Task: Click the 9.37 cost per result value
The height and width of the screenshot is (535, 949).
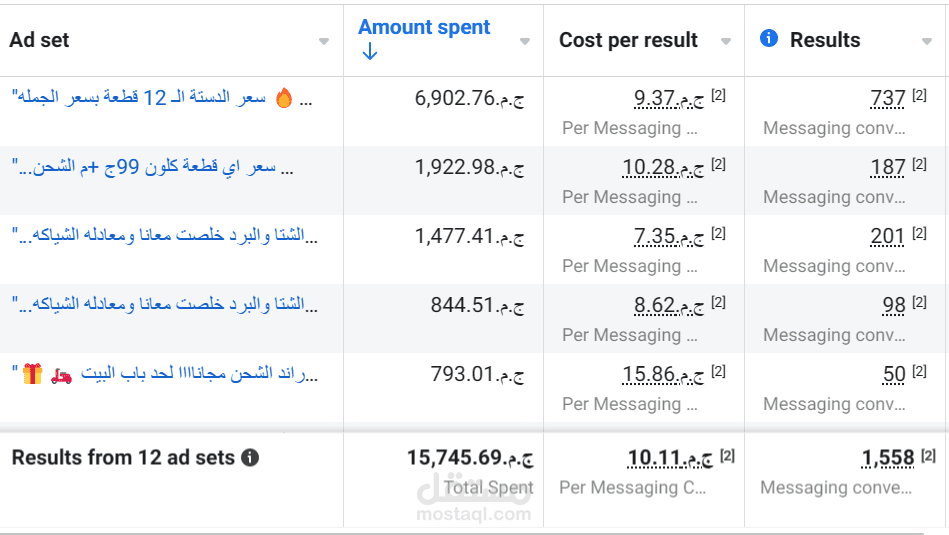Action: point(668,98)
